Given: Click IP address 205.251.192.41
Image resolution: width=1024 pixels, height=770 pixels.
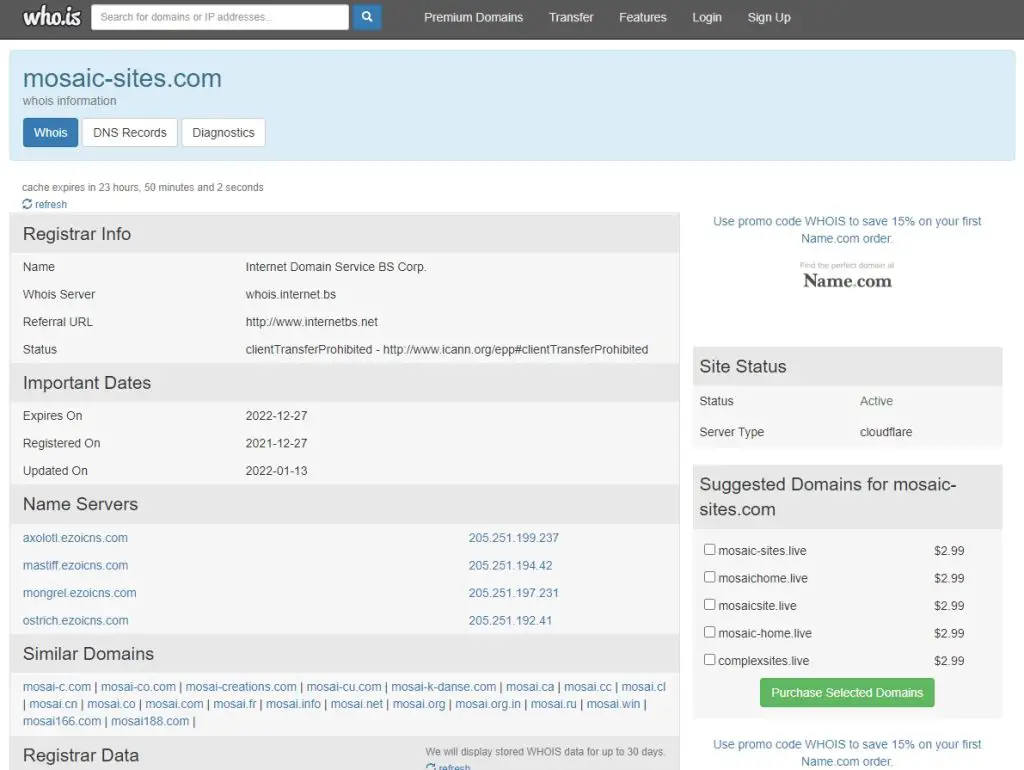Looking at the screenshot, I should tap(510, 620).
